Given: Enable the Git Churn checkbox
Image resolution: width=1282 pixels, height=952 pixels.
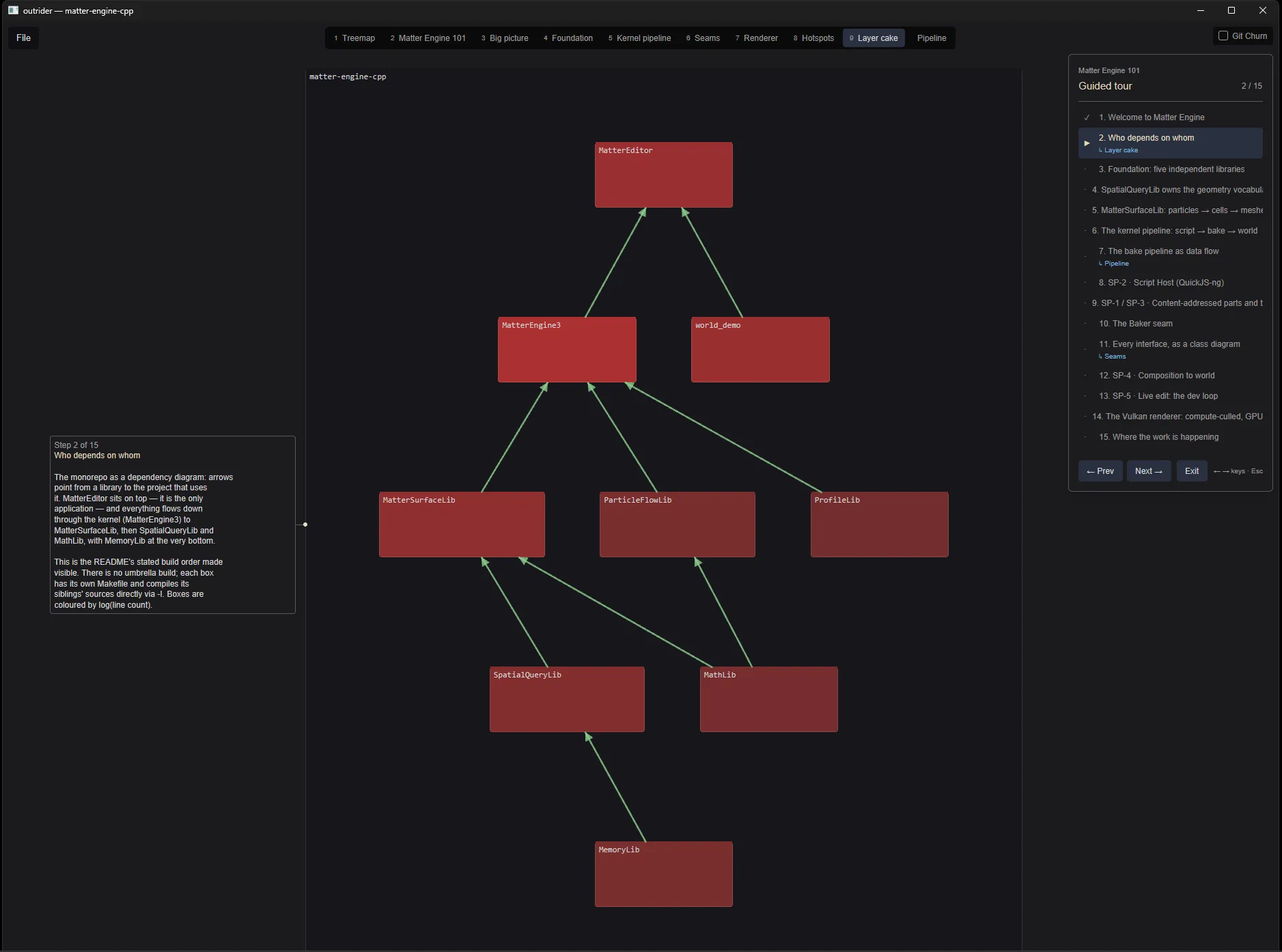Looking at the screenshot, I should pyautogui.click(x=1223, y=36).
